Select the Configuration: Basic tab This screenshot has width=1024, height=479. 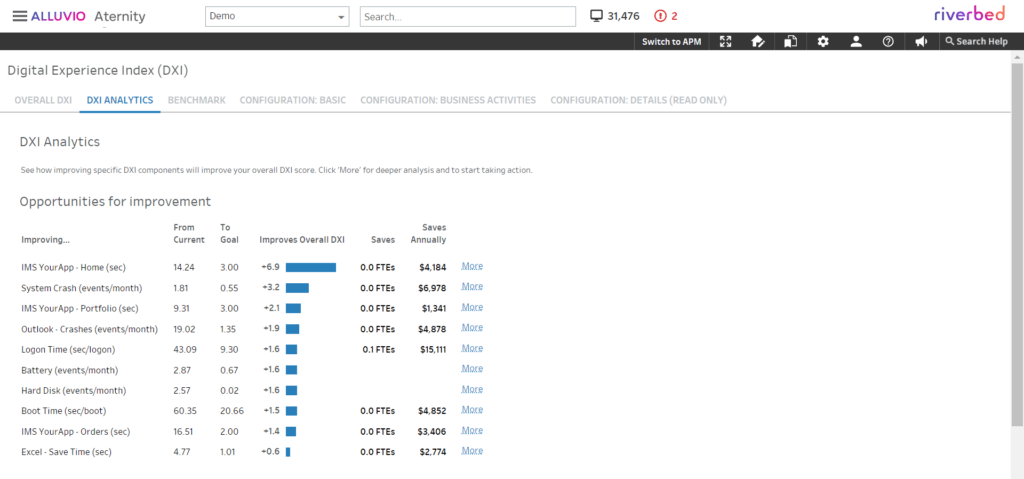tap(293, 100)
